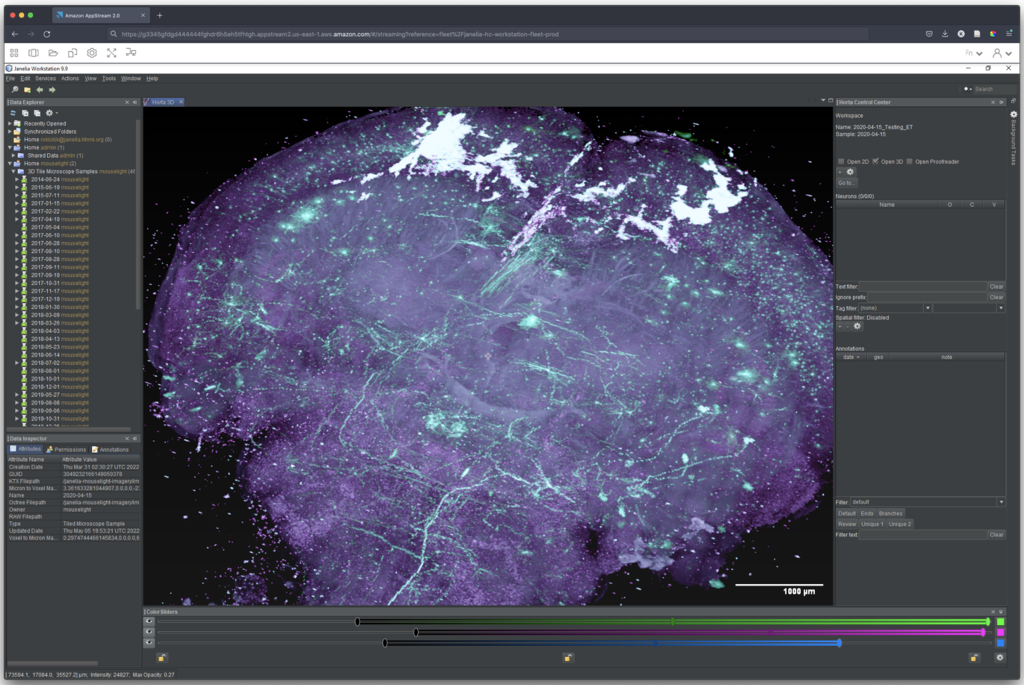Expand the 2014-06-24 mouselight sample

17,180
